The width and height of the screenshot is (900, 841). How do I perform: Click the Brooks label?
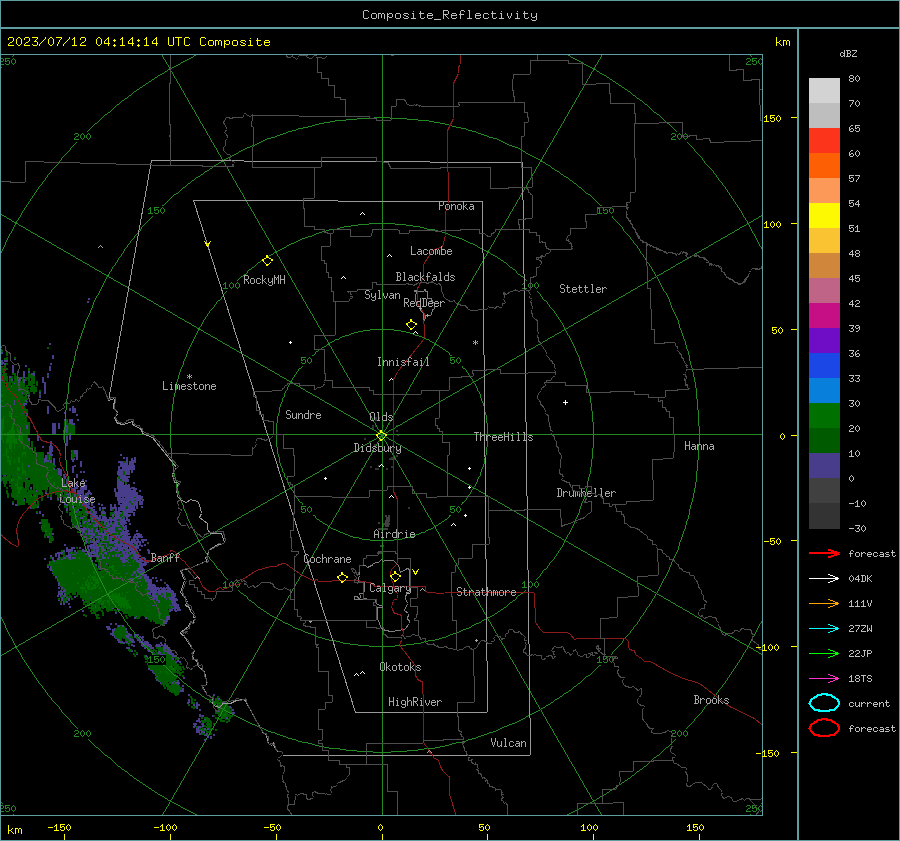tap(711, 700)
